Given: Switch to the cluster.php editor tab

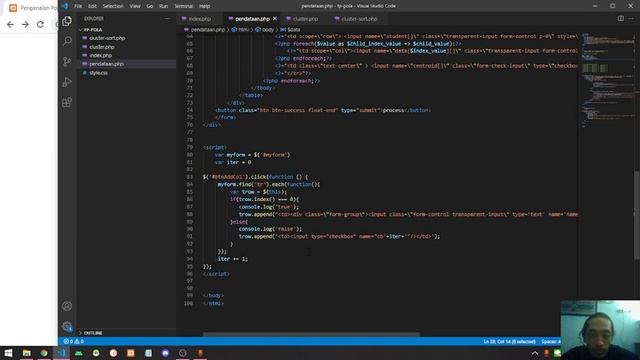Looking at the screenshot, I should (x=305, y=19).
